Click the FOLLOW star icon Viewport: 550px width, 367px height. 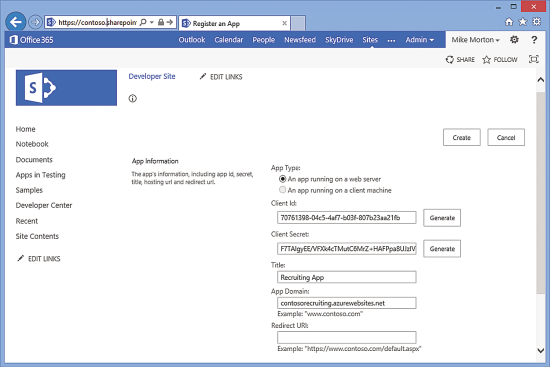(x=487, y=60)
